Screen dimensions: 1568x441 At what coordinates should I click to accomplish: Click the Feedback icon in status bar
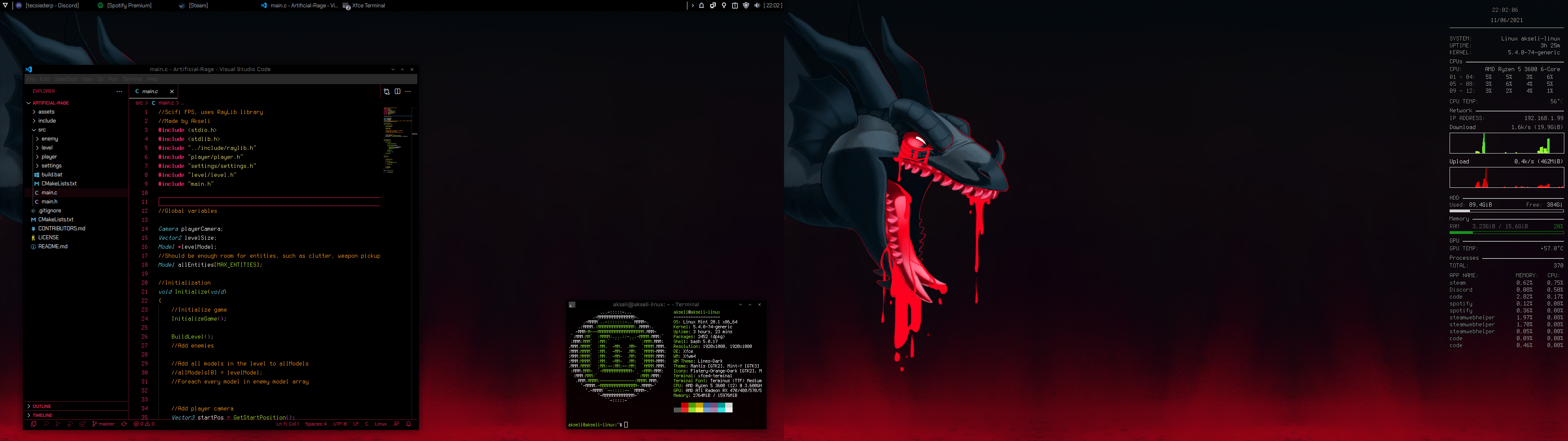tap(396, 424)
